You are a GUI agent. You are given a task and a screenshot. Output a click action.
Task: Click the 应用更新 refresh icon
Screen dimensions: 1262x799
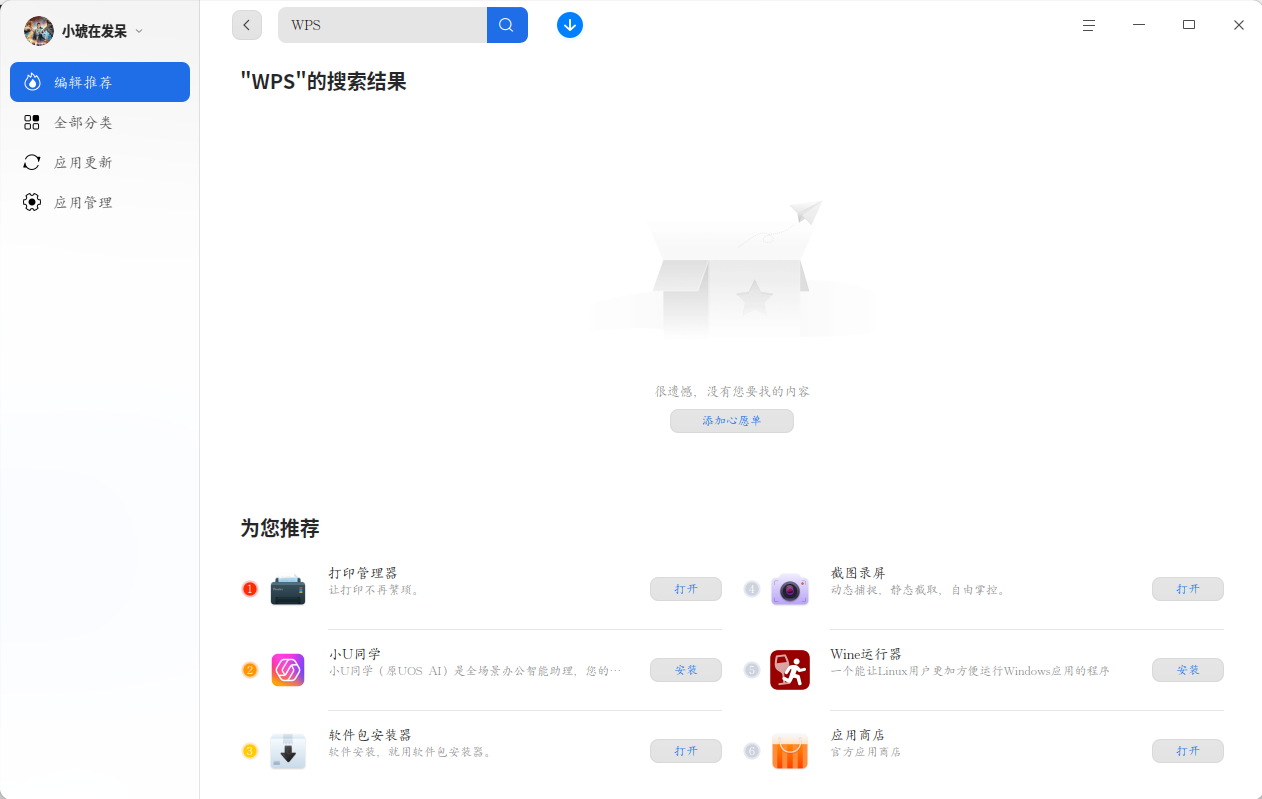tap(32, 162)
